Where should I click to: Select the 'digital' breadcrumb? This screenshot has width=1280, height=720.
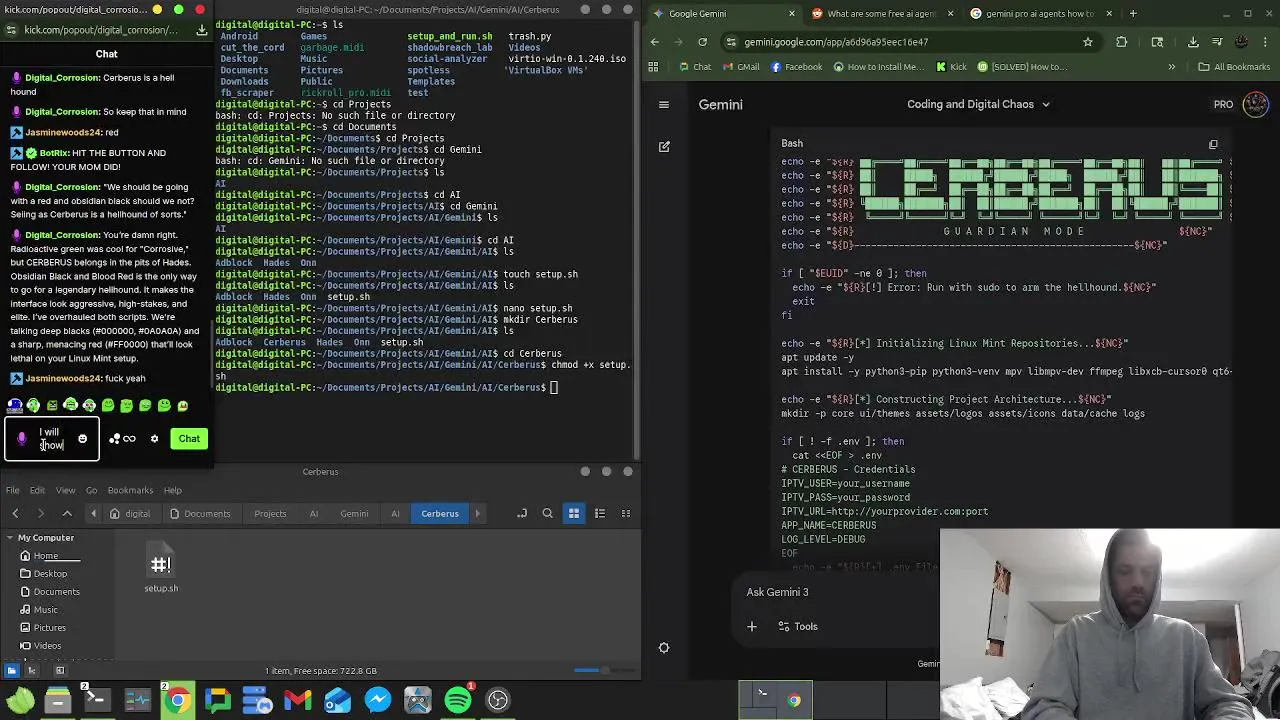pos(130,513)
